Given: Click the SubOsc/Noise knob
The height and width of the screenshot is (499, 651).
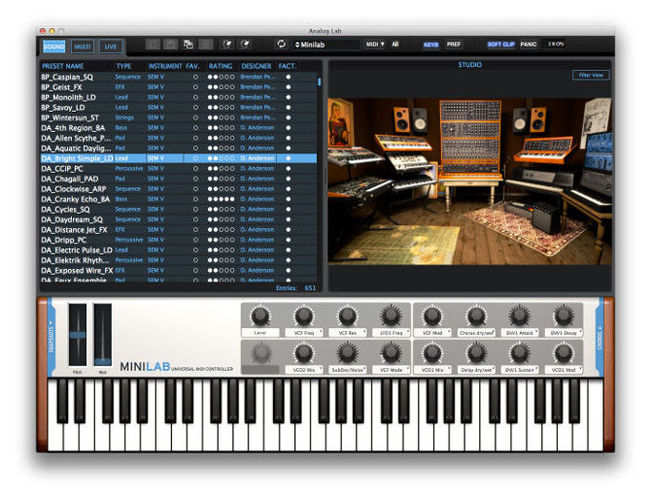Looking at the screenshot, I should click(348, 353).
